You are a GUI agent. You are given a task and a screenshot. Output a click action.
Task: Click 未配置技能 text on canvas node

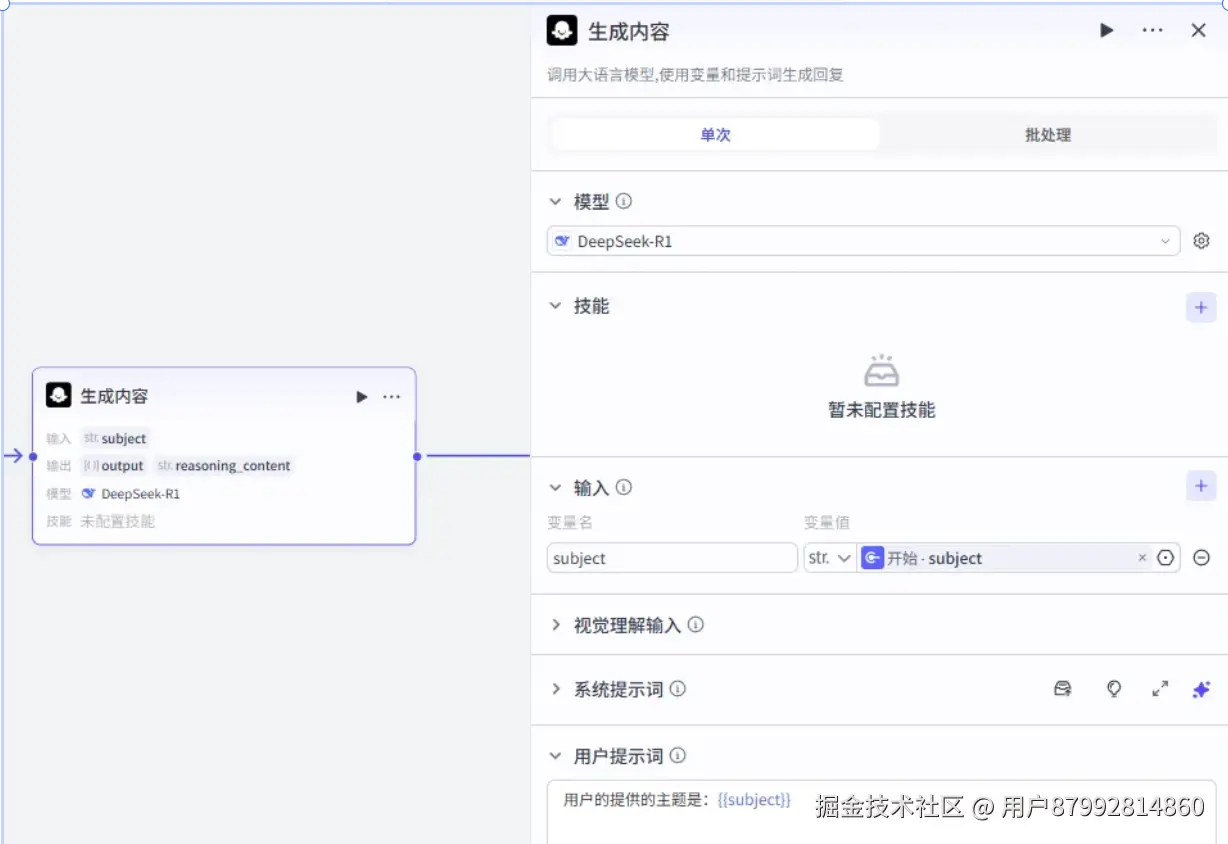point(118,521)
